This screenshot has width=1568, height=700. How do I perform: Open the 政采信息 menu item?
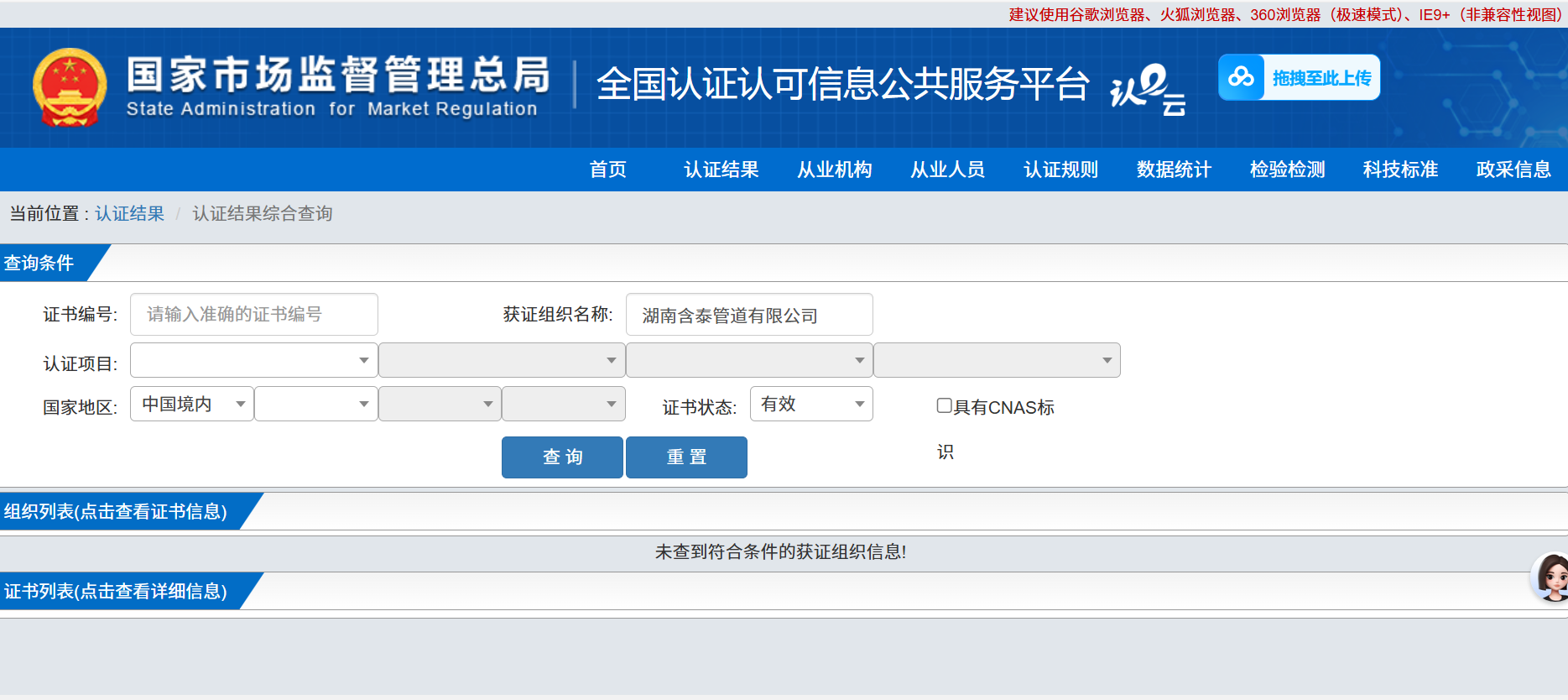click(1514, 170)
